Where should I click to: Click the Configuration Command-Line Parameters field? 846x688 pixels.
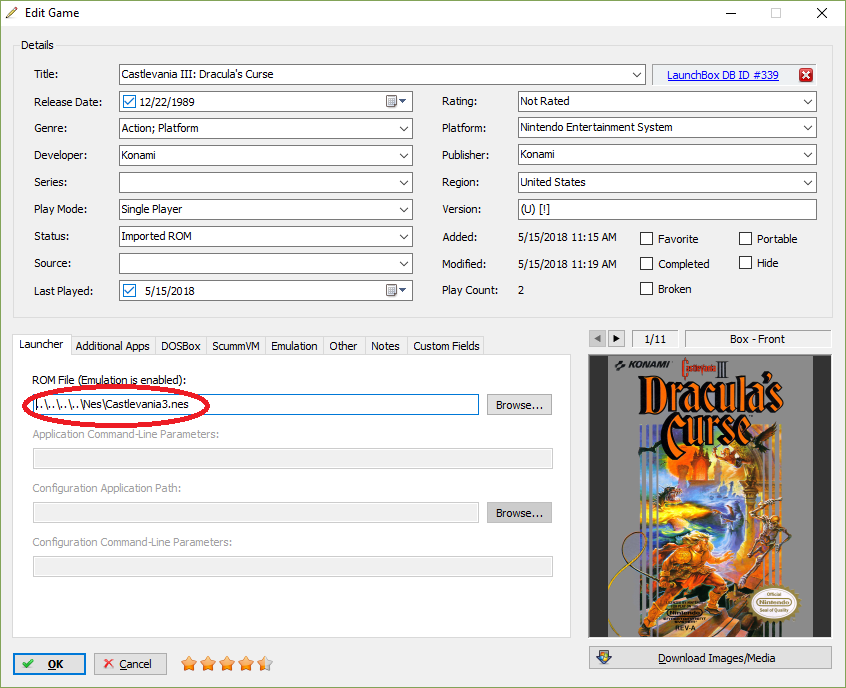292,567
